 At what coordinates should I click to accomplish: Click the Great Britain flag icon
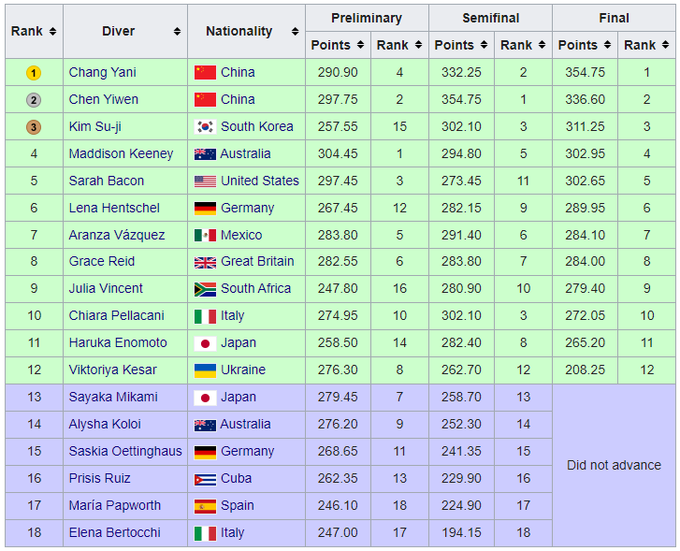[205, 262]
